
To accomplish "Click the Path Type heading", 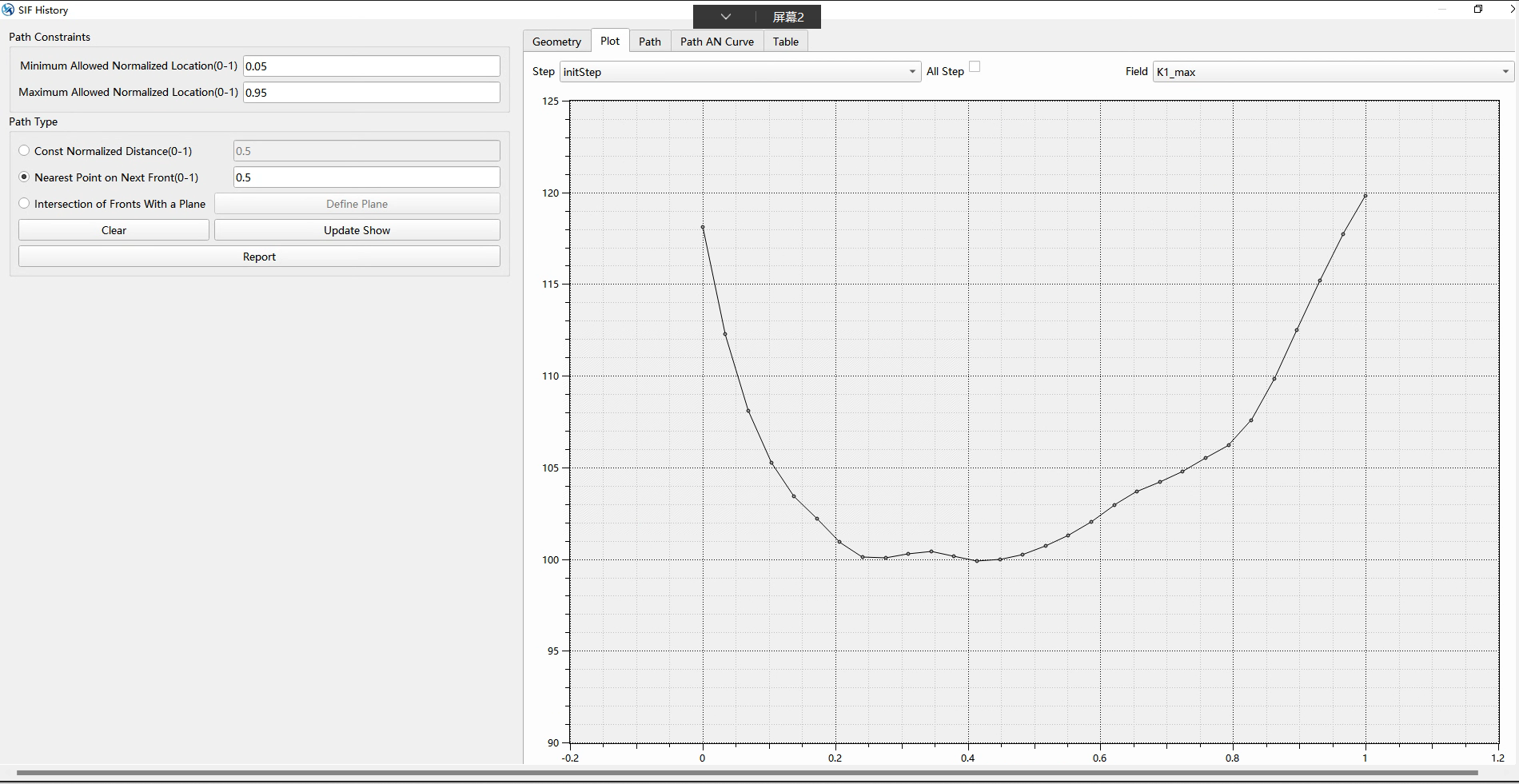I will [x=34, y=121].
